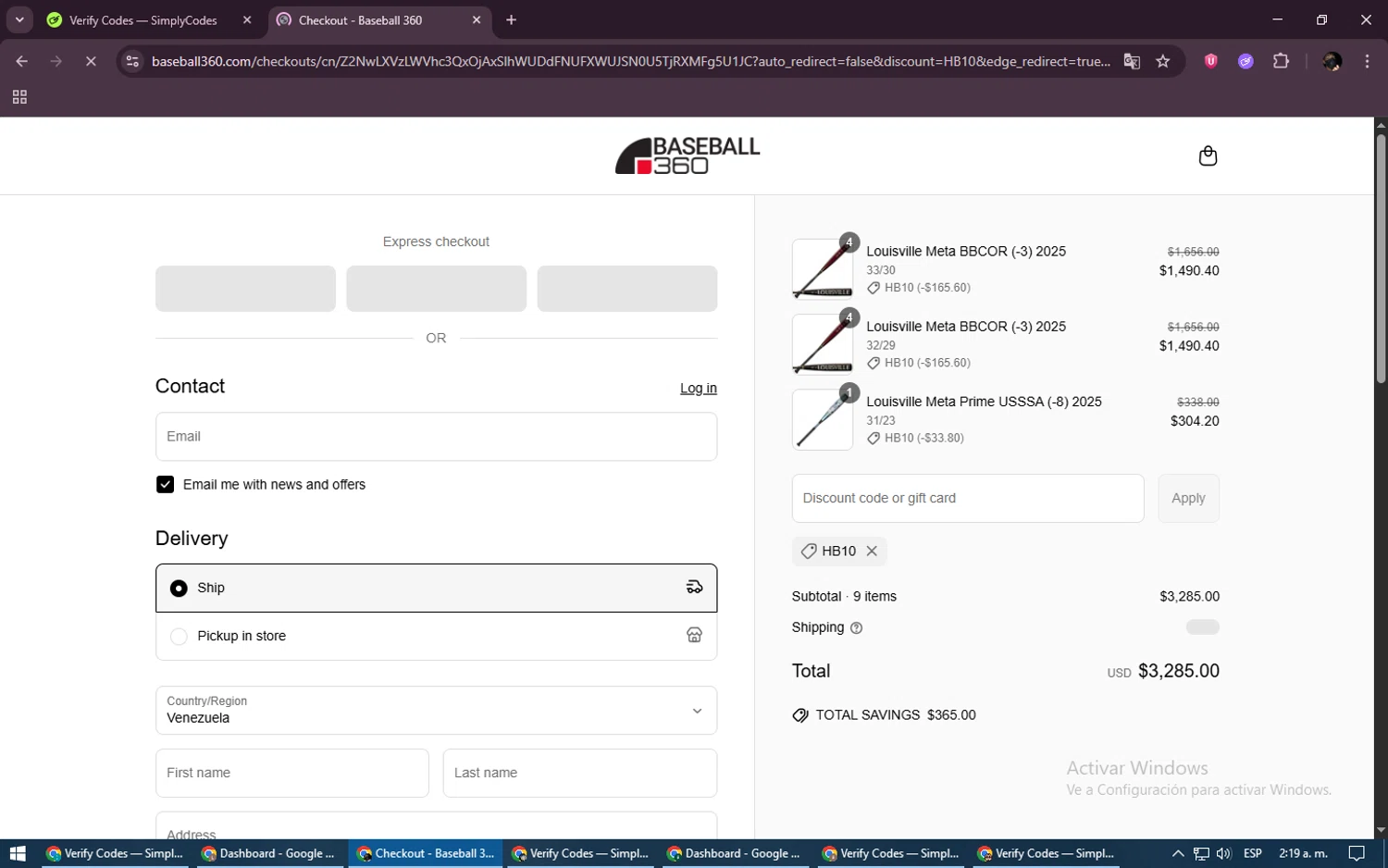Open a new browser tab

point(511,19)
